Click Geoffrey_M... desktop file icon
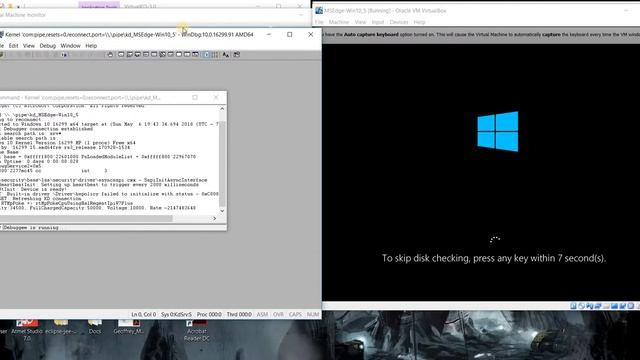Screen dimensions: 640x360 (129, 327)
